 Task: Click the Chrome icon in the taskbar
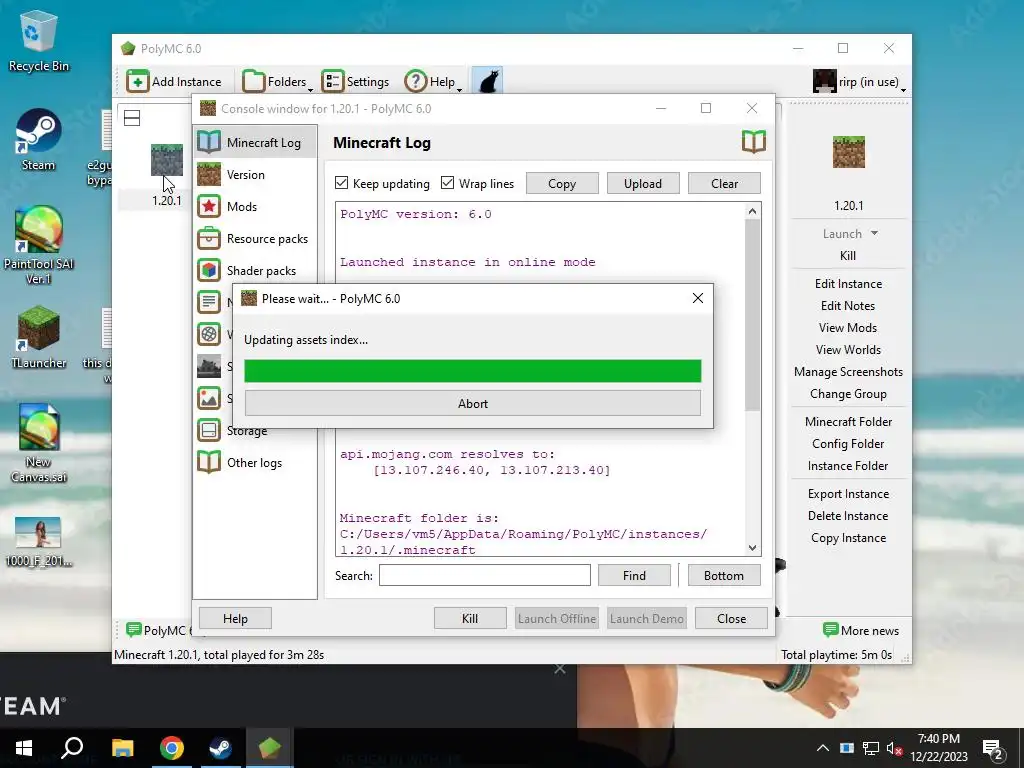point(172,748)
